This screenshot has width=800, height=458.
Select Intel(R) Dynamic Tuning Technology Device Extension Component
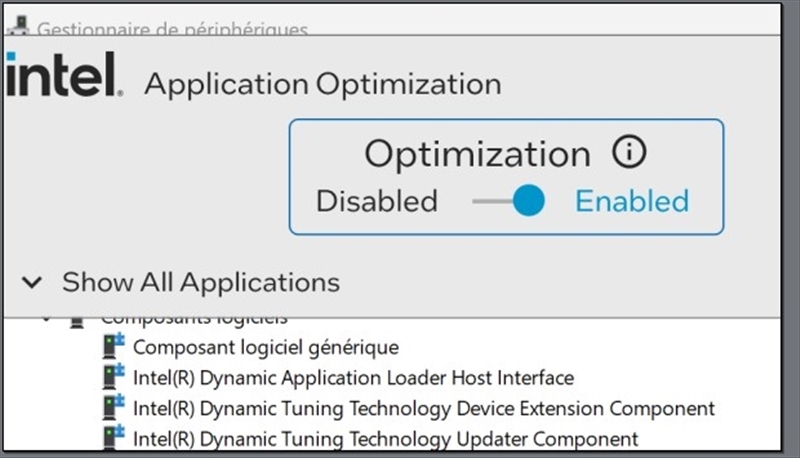coord(424,409)
